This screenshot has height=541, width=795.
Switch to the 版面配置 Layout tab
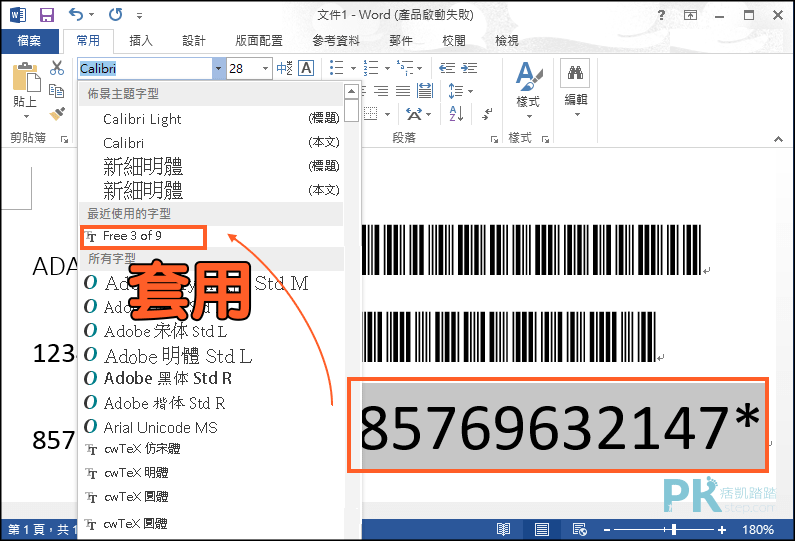(259, 41)
